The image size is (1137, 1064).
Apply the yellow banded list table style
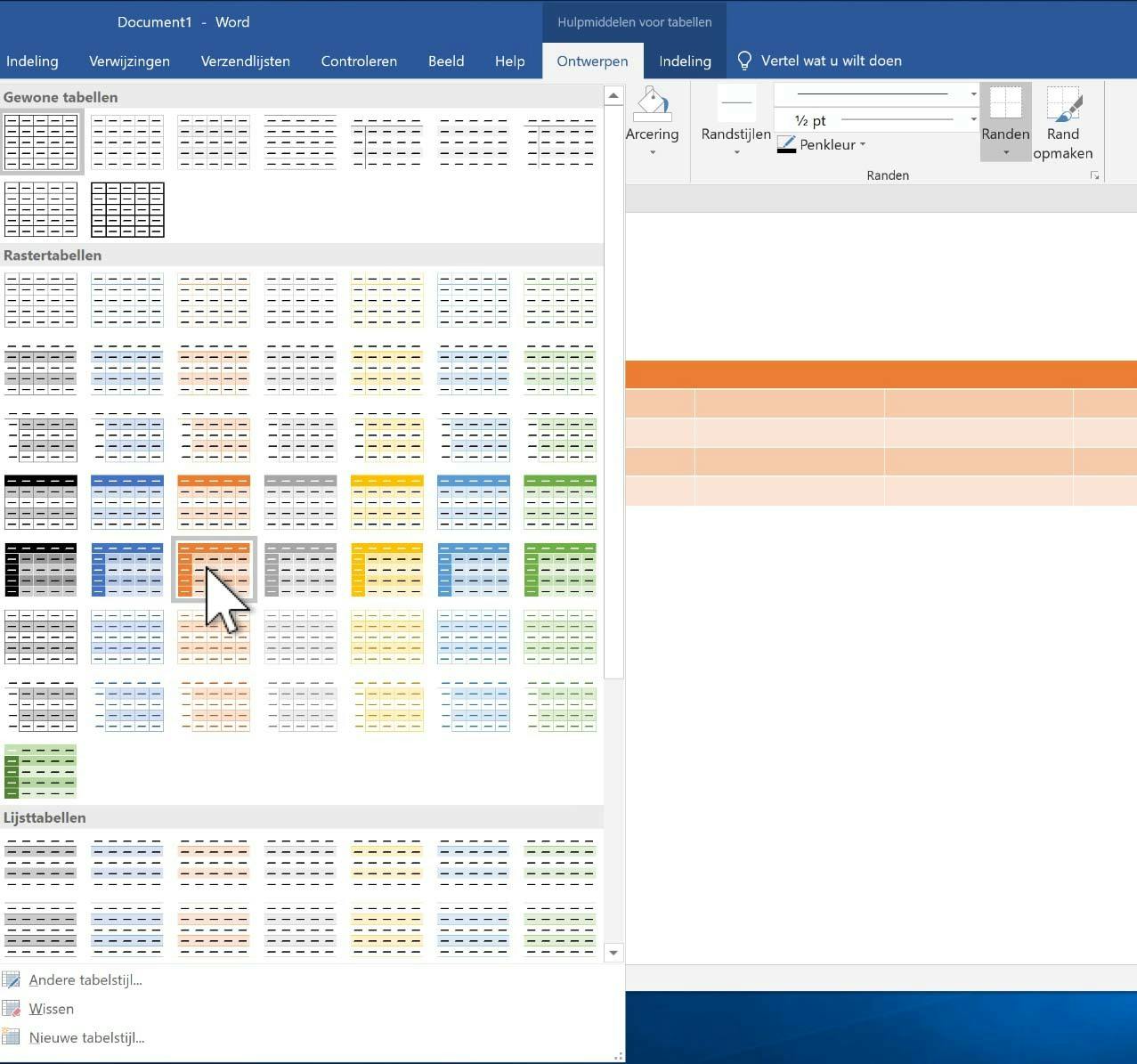point(386,862)
